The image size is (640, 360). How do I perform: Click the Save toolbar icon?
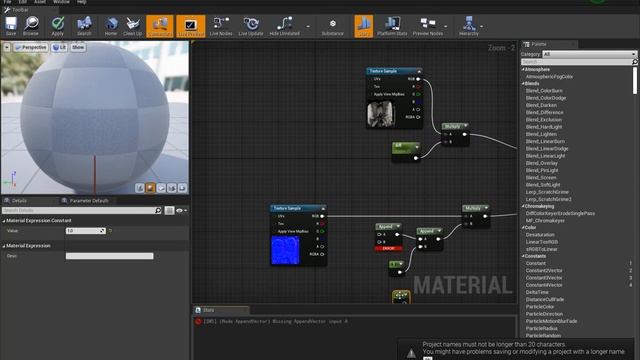[x=11, y=26]
